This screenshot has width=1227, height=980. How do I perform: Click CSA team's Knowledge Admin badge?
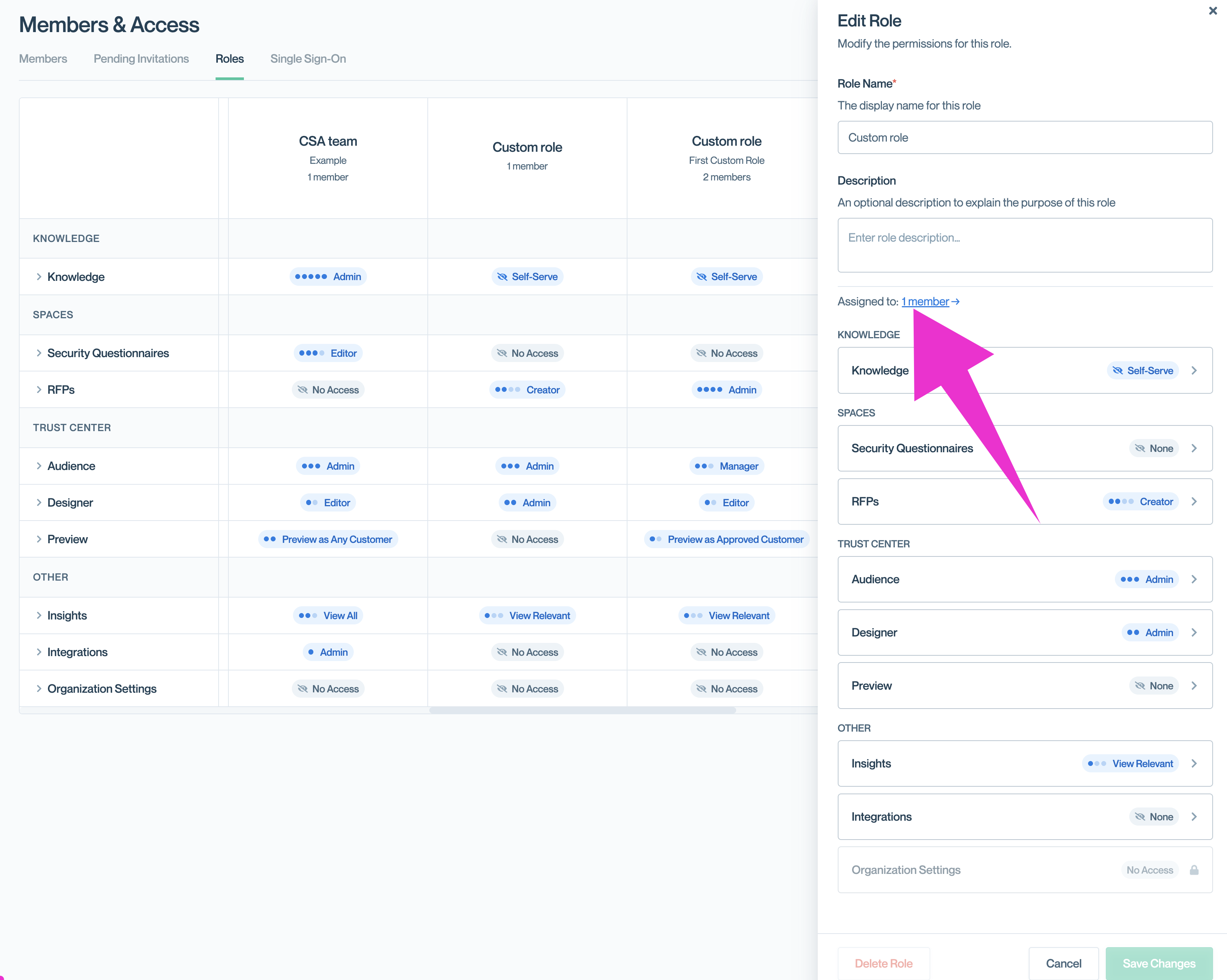coord(328,277)
